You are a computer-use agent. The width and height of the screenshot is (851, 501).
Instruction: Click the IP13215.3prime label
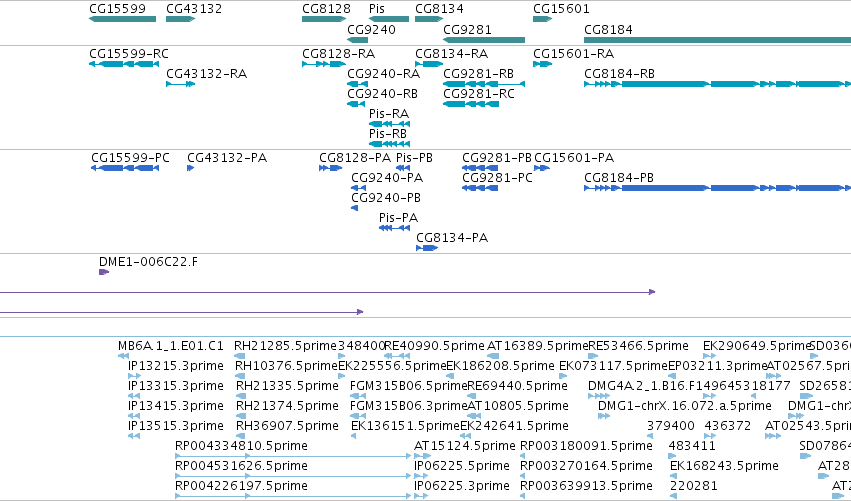(175, 366)
